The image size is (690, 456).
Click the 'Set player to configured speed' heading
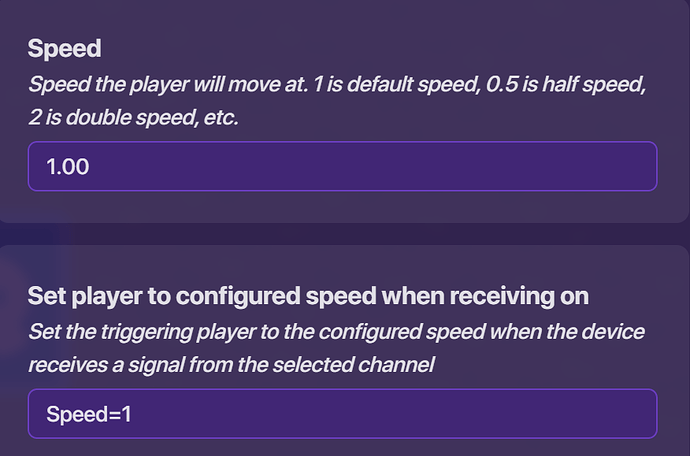click(307, 296)
